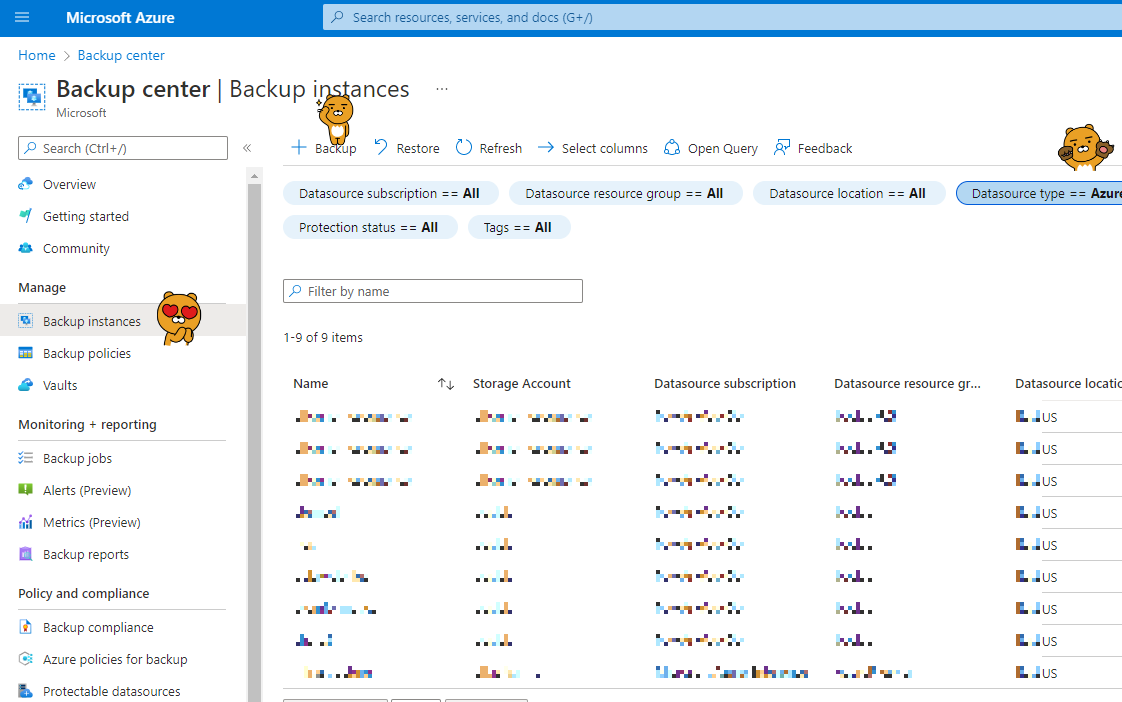Open Tags filter pill
Screen dimensions: 1122x702
pos(519,227)
